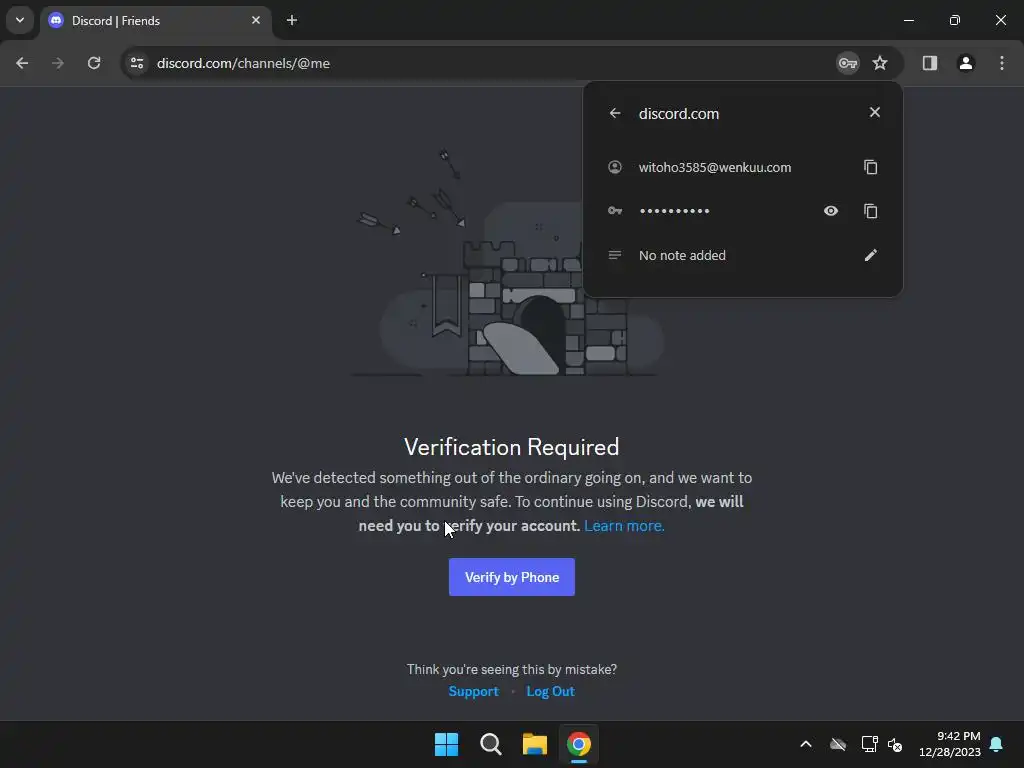
Task: Close the discord.com password popup
Action: pyautogui.click(x=874, y=112)
